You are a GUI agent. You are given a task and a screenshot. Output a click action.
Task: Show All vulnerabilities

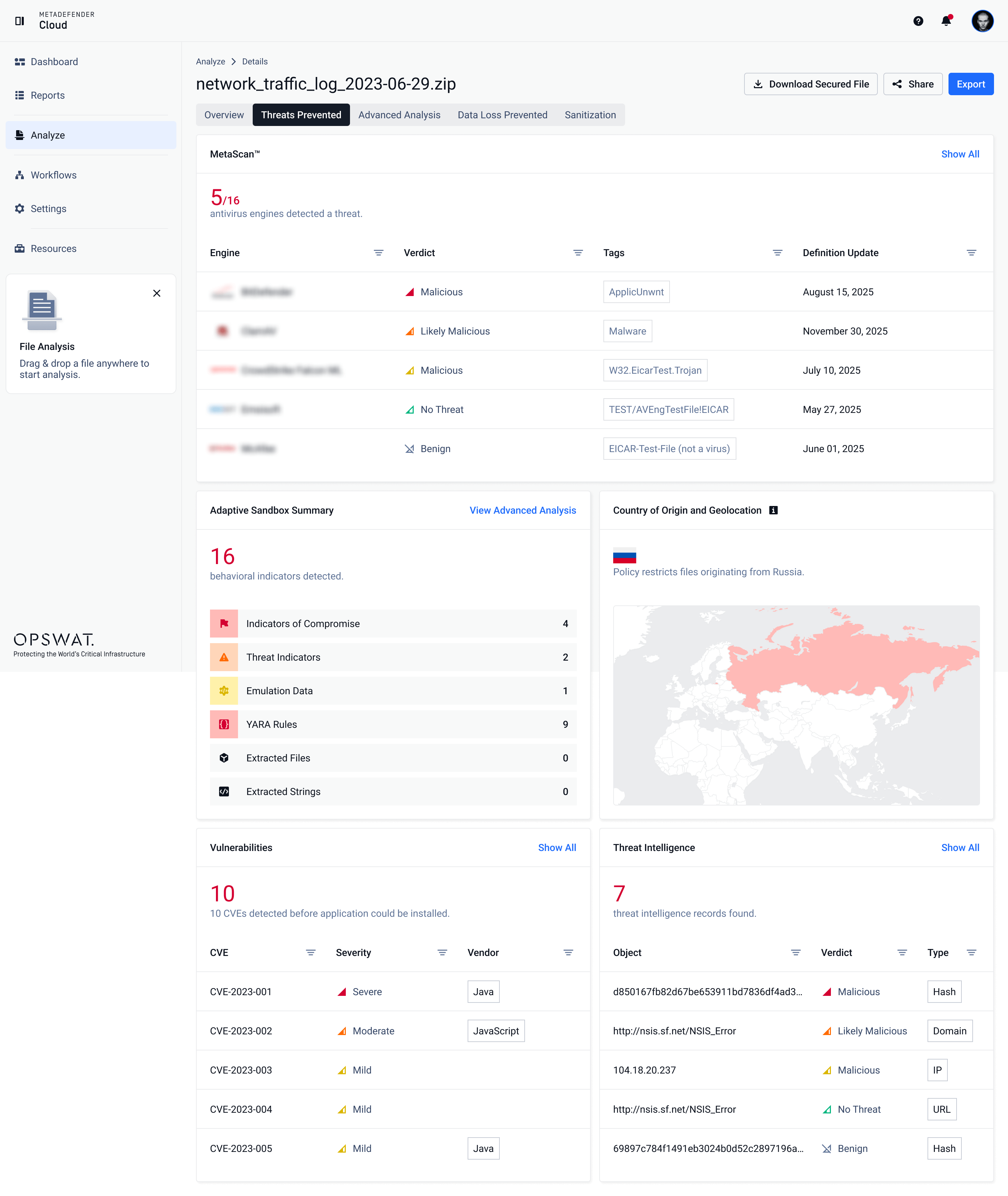coord(557,847)
